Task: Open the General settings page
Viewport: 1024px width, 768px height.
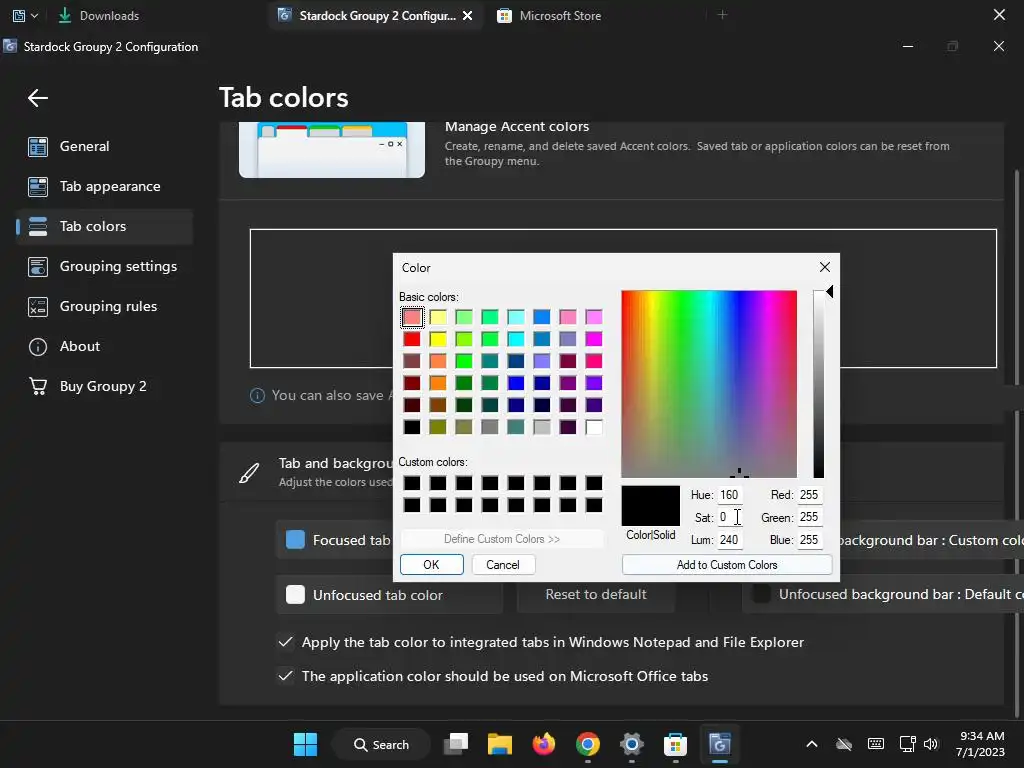Action: pos(104,146)
